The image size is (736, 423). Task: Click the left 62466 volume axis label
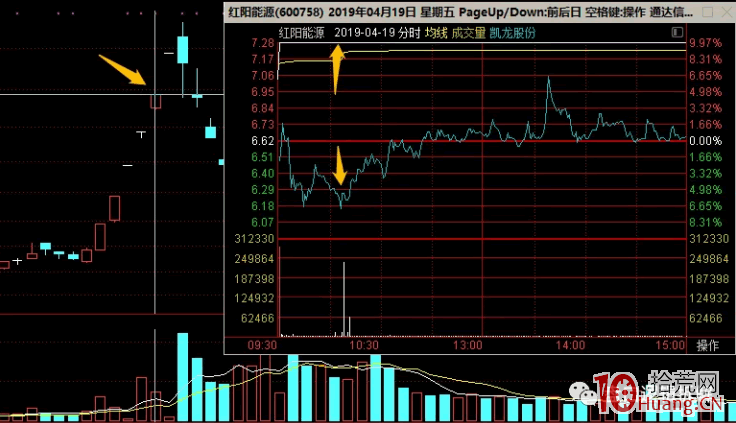click(x=258, y=318)
